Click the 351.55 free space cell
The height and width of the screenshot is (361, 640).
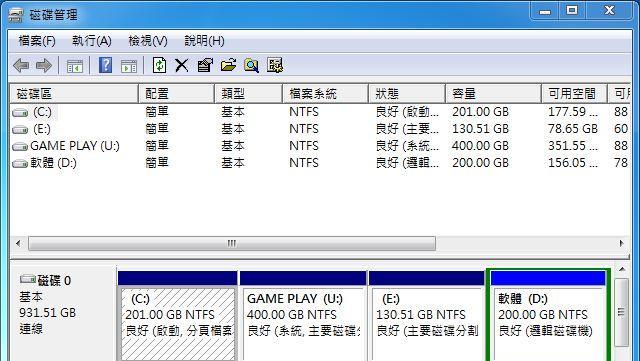[x=573, y=146]
